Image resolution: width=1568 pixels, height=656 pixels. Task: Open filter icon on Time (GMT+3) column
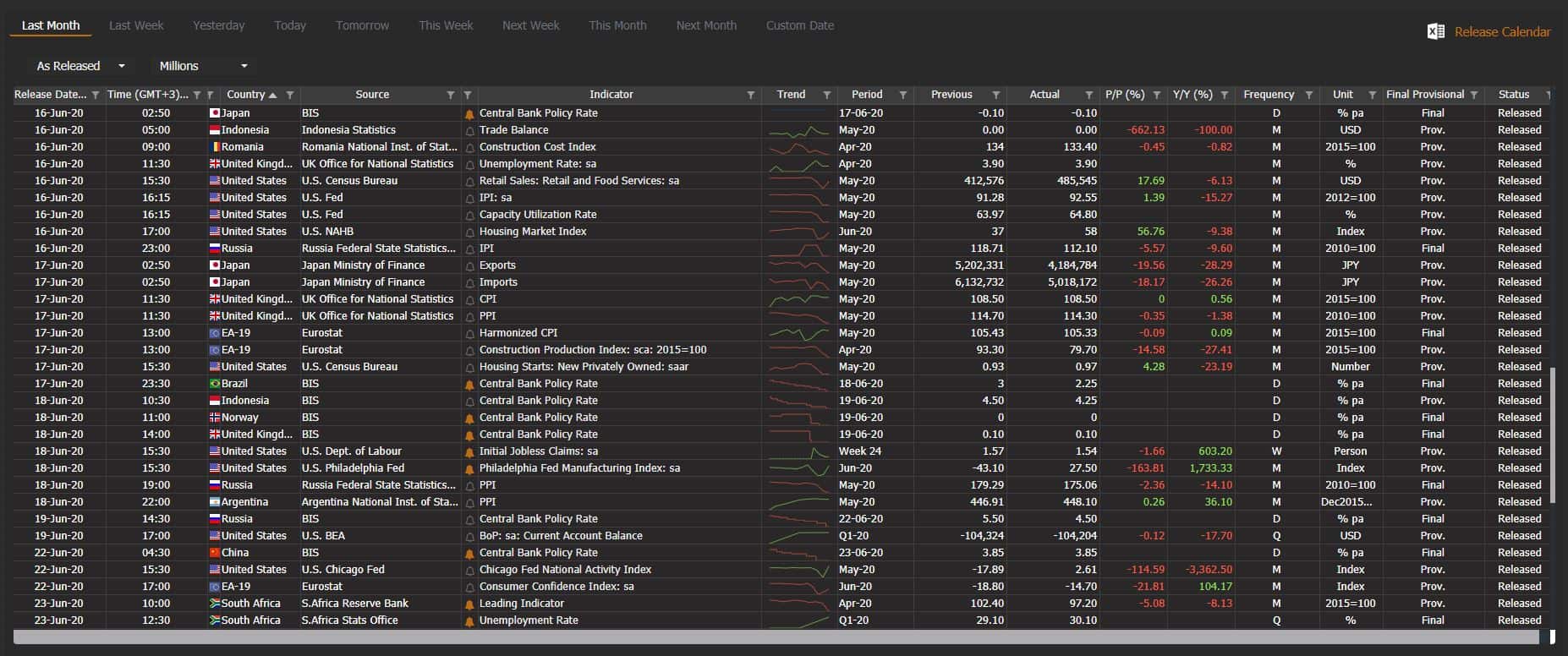pyautogui.click(x=197, y=95)
